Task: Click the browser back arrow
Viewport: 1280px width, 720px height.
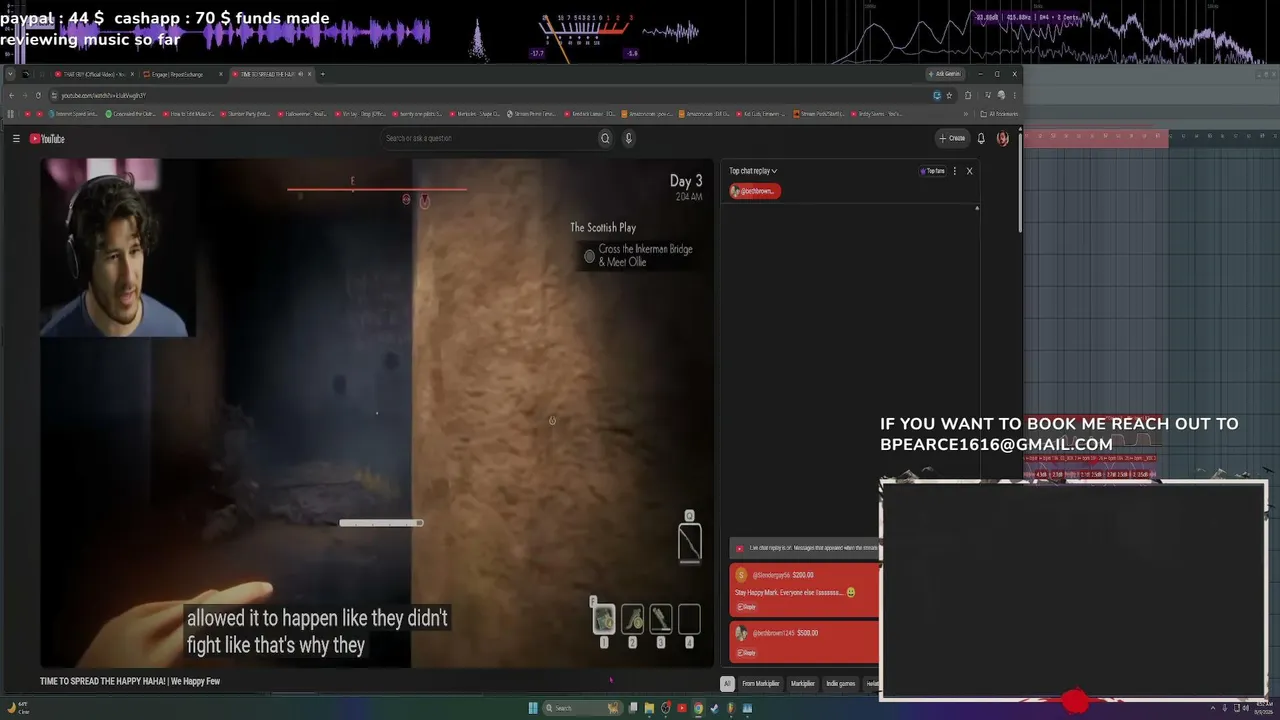Action: click(x=11, y=95)
